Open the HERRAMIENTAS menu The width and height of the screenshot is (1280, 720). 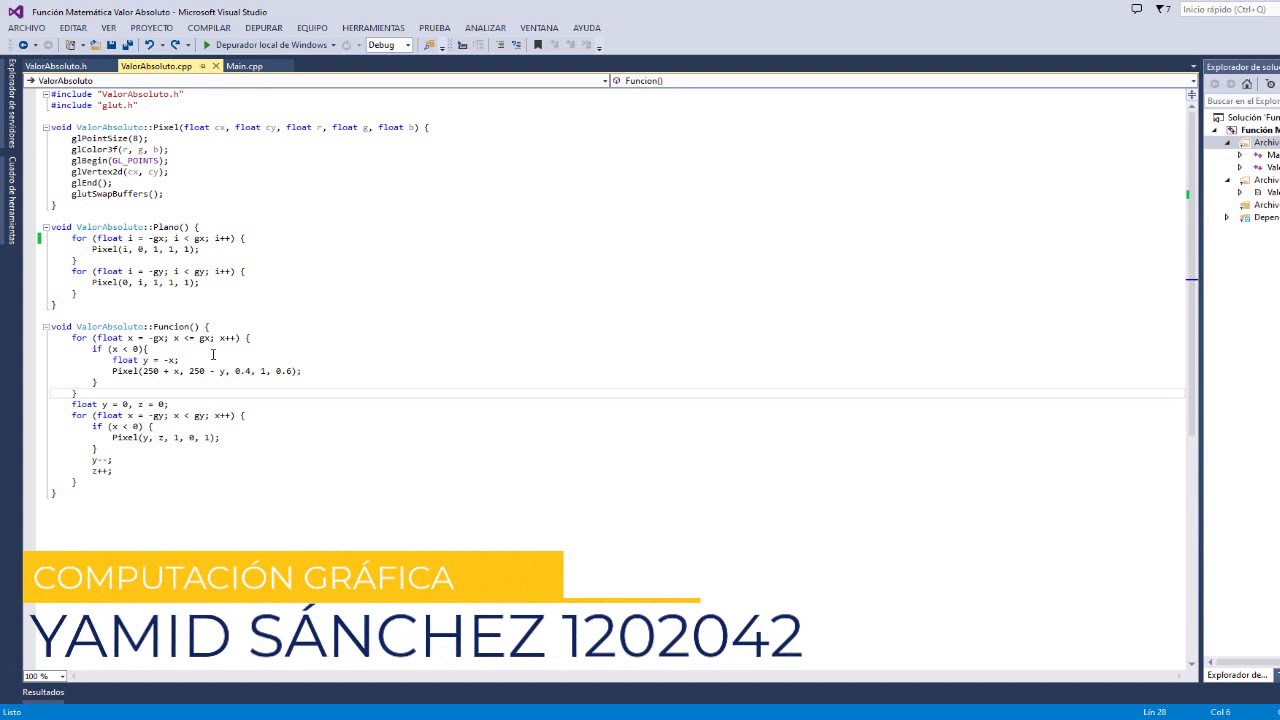373,28
